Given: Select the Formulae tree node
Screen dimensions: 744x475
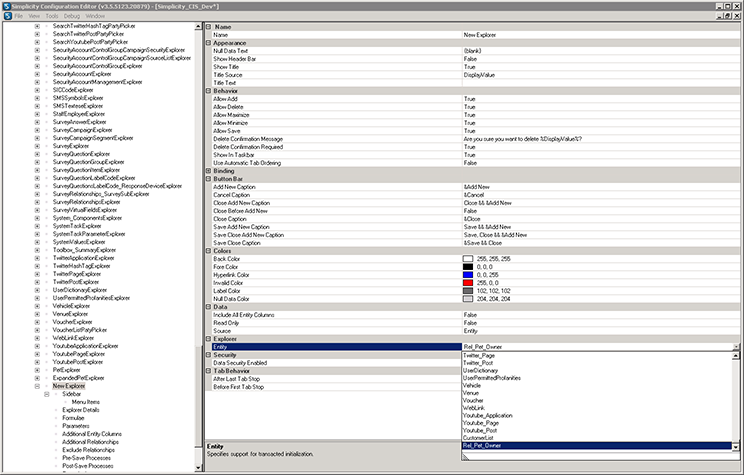Looking at the screenshot, I should [73, 418].
